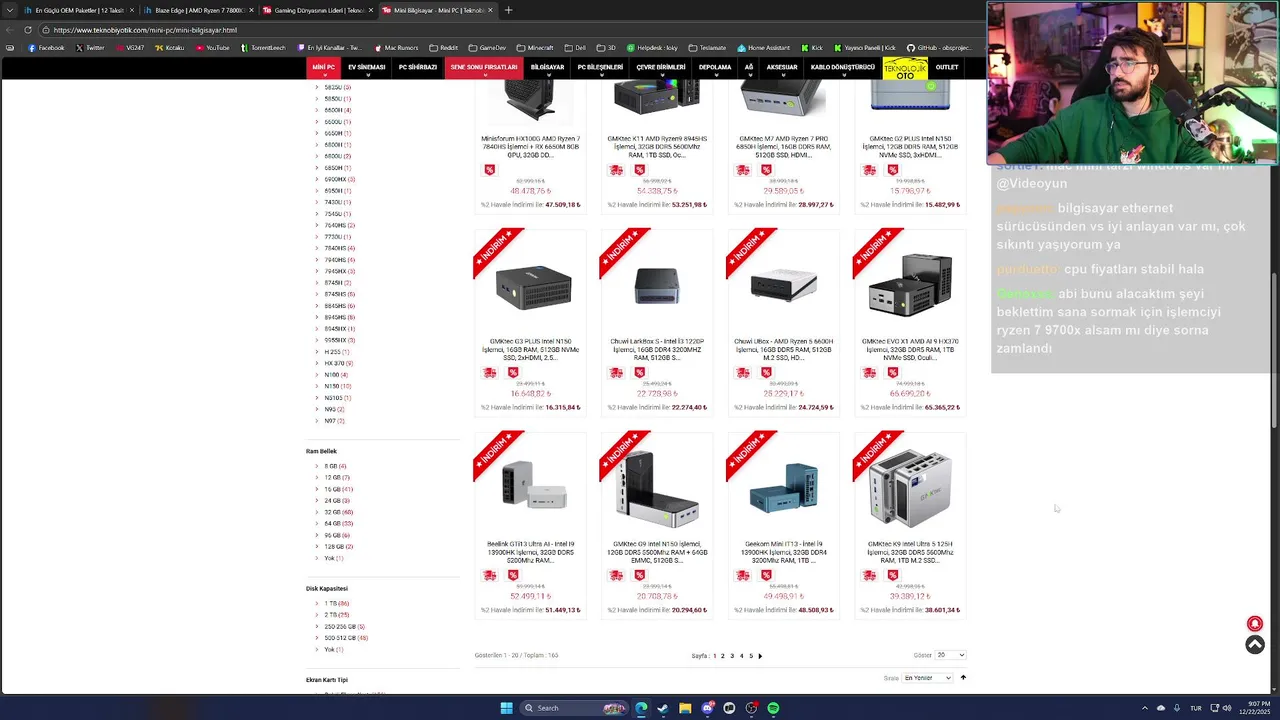This screenshot has height=720, width=1280.
Task: Expand the DEPOLAMA menu dropdown
Action: coord(715,67)
